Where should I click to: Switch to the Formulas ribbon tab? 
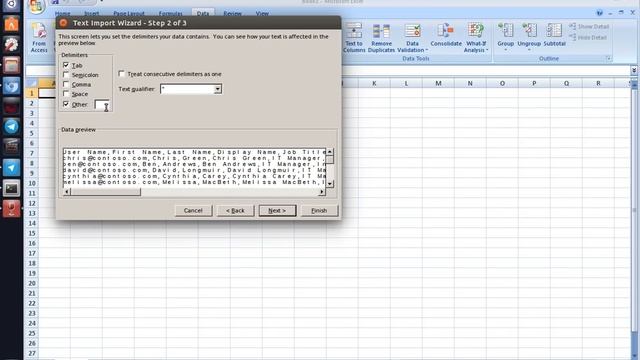[170, 13]
